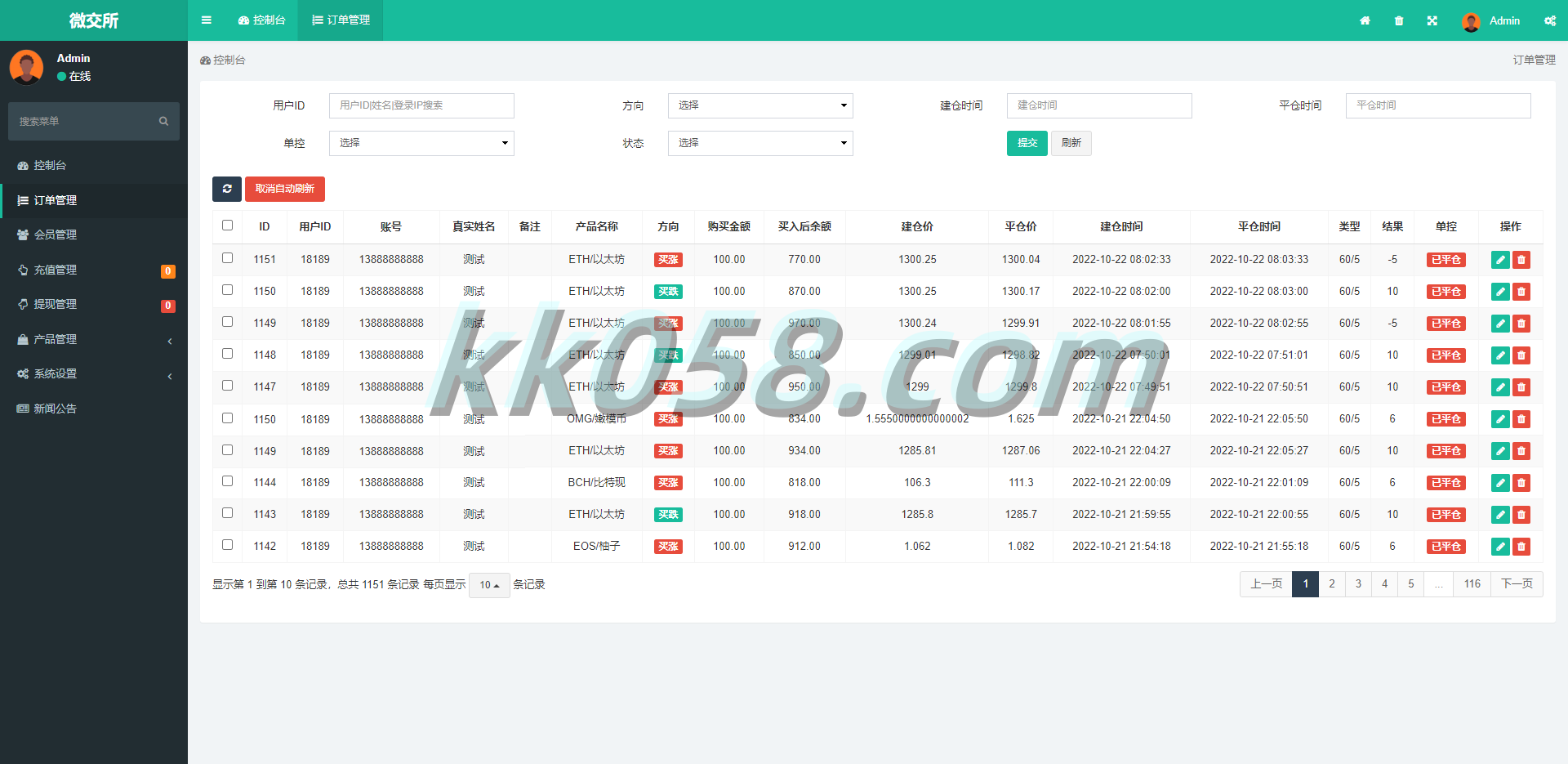Check the checkbox for order 1147
Screen dimensions: 1568x764
(228, 386)
